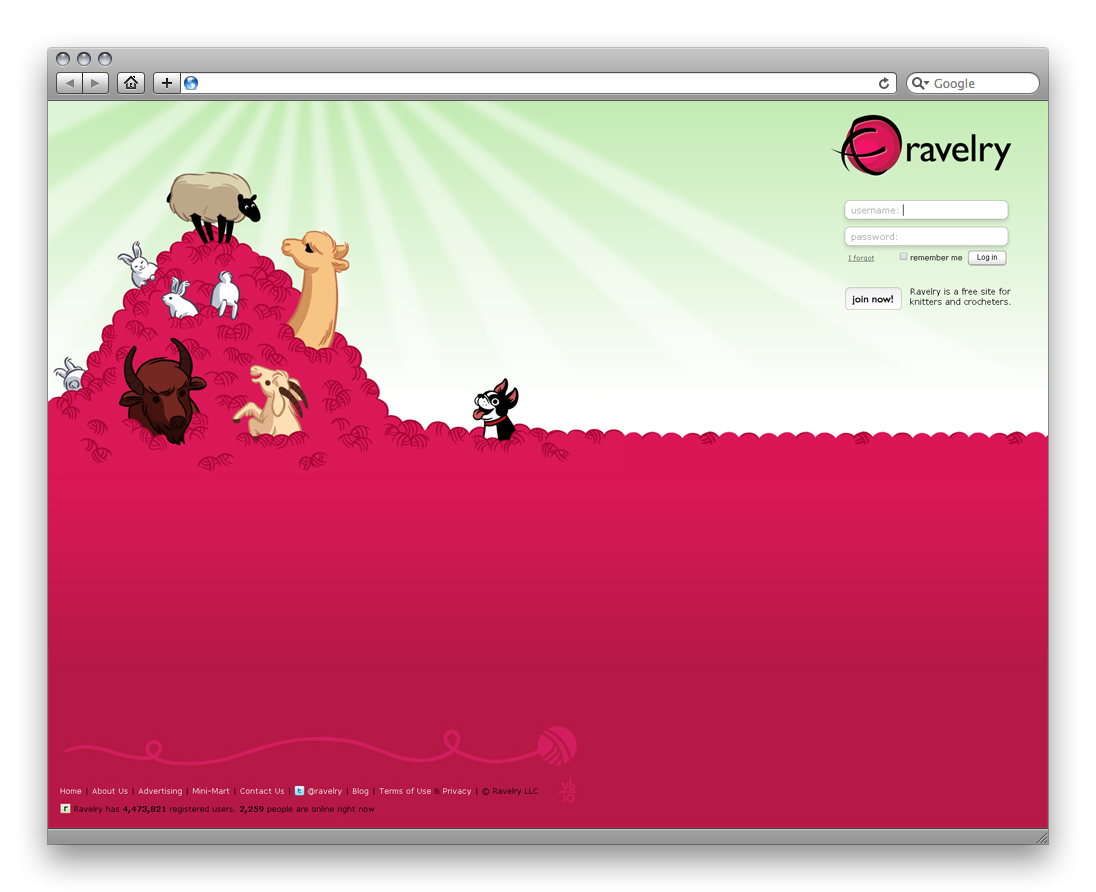1096x892 pixels.
Task: Click the 'Log in' button
Action: [x=987, y=257]
